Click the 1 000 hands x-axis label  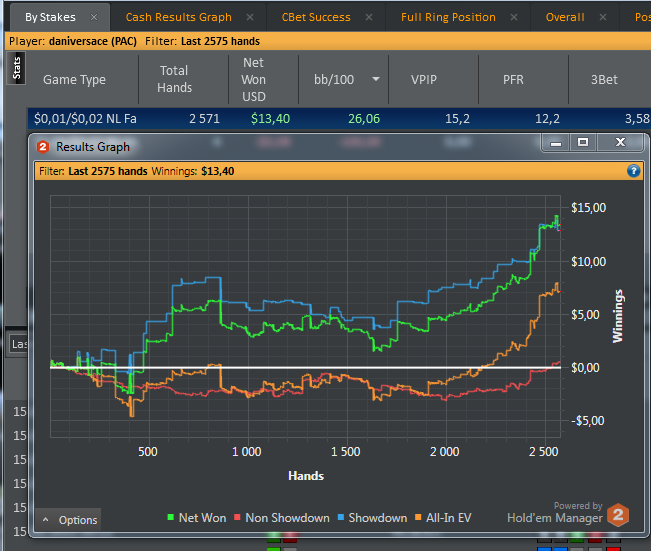pyautogui.click(x=247, y=452)
